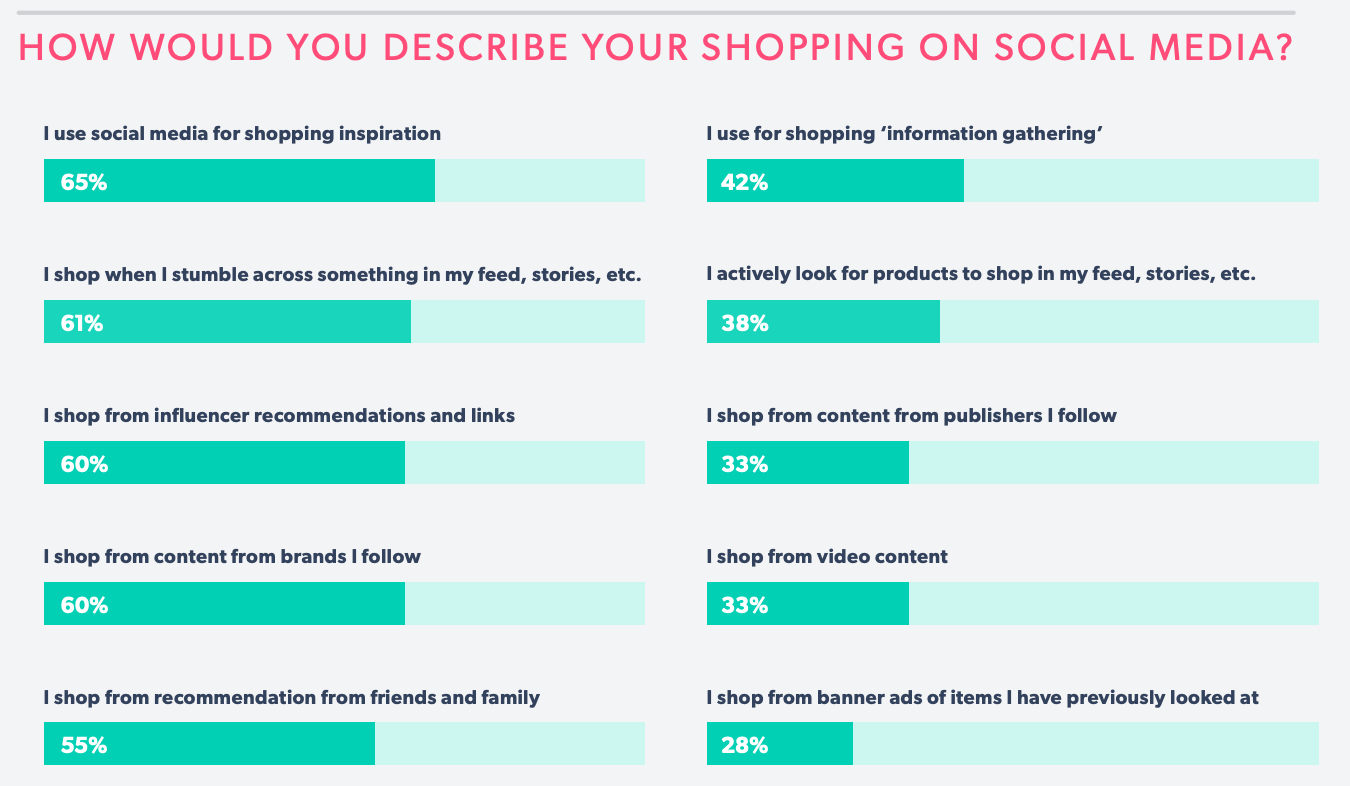Select the 'content from brands I follow' label
This screenshot has height=786, width=1350.
click(x=232, y=556)
